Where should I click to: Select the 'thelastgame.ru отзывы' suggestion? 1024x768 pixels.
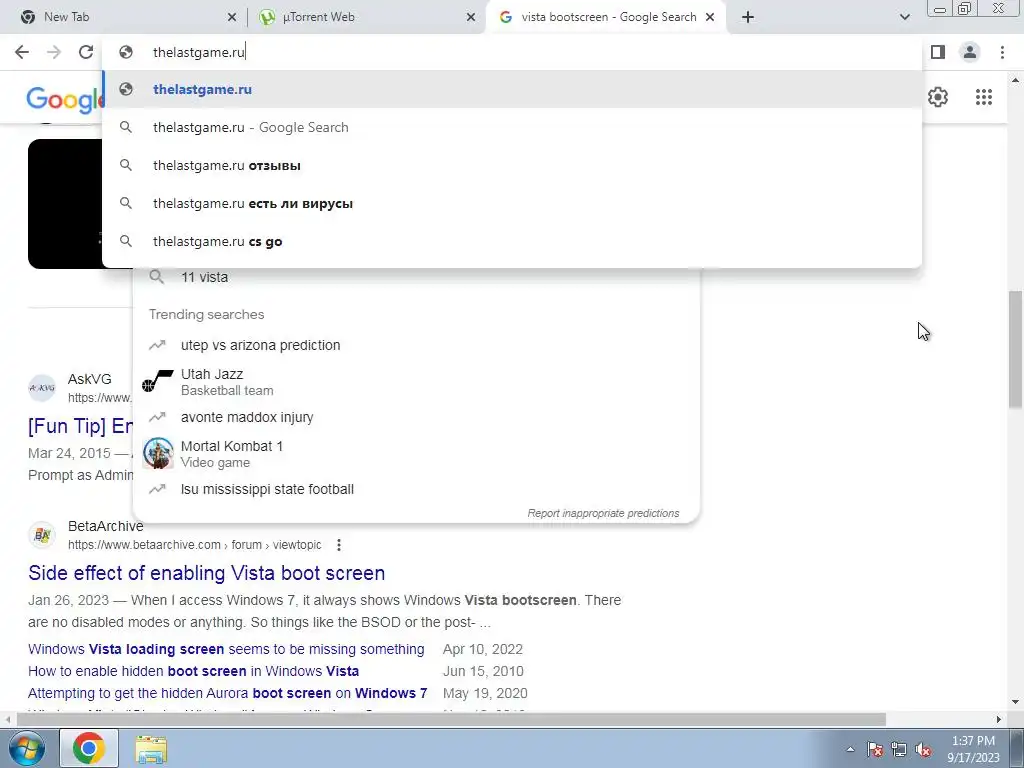512,165
